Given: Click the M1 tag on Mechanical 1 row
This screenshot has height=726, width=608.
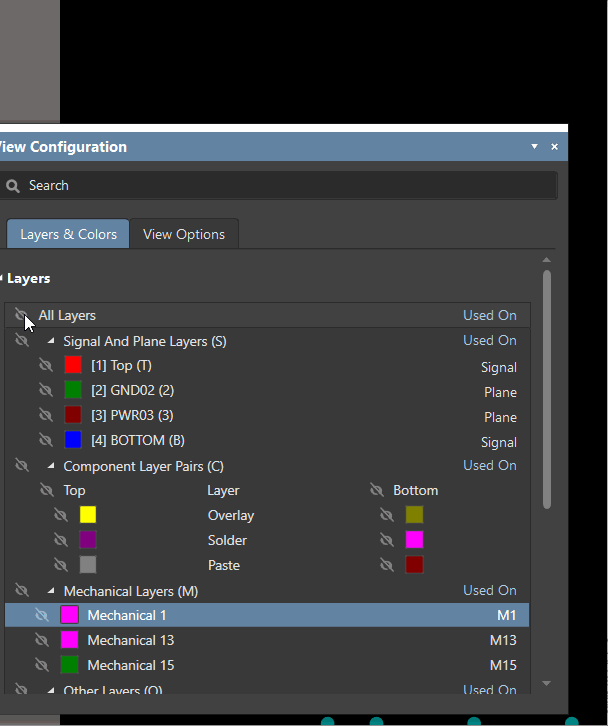Looking at the screenshot, I should coord(507,615).
